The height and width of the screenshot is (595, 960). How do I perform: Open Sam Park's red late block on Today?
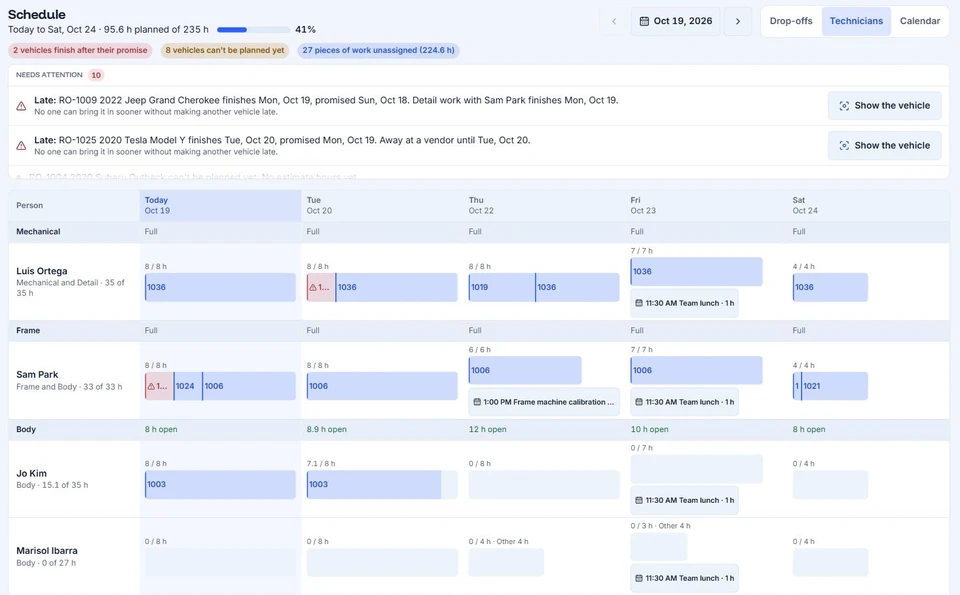[x=159, y=386]
